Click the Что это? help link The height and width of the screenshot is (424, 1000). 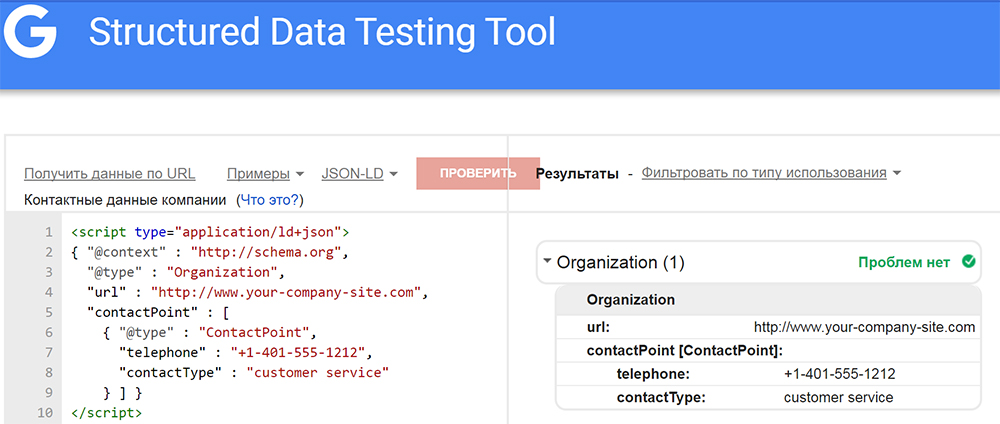(x=270, y=200)
